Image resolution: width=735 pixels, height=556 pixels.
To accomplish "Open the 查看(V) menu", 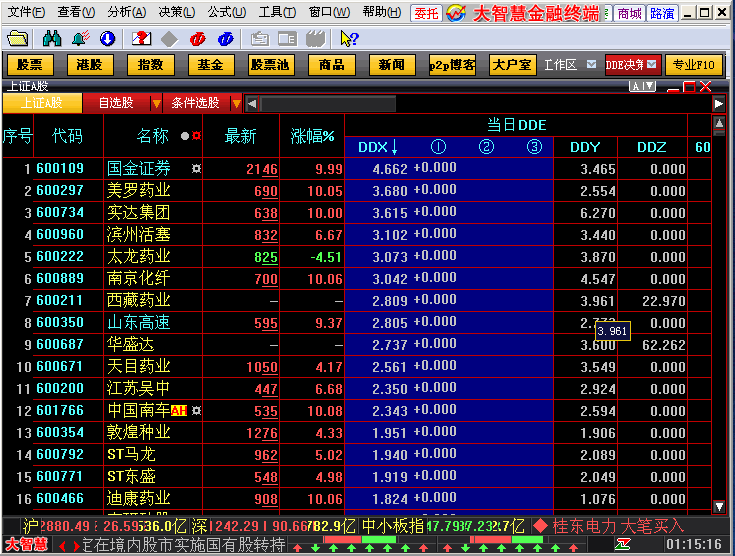I will point(76,12).
